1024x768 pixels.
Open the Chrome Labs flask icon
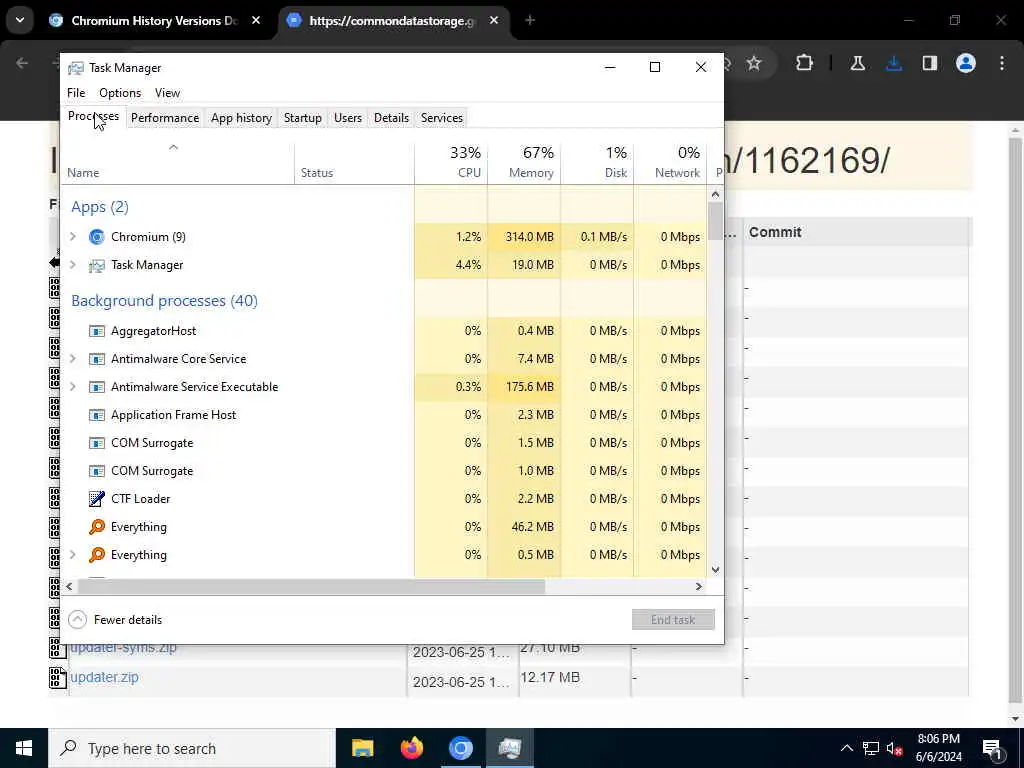pos(857,63)
